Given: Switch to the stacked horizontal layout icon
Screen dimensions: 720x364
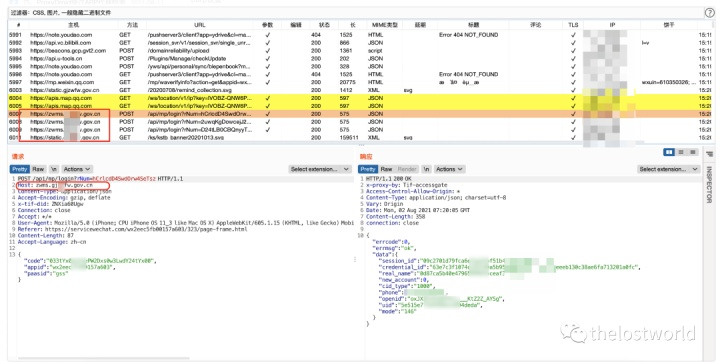Looking at the screenshot, I should (x=681, y=152).
